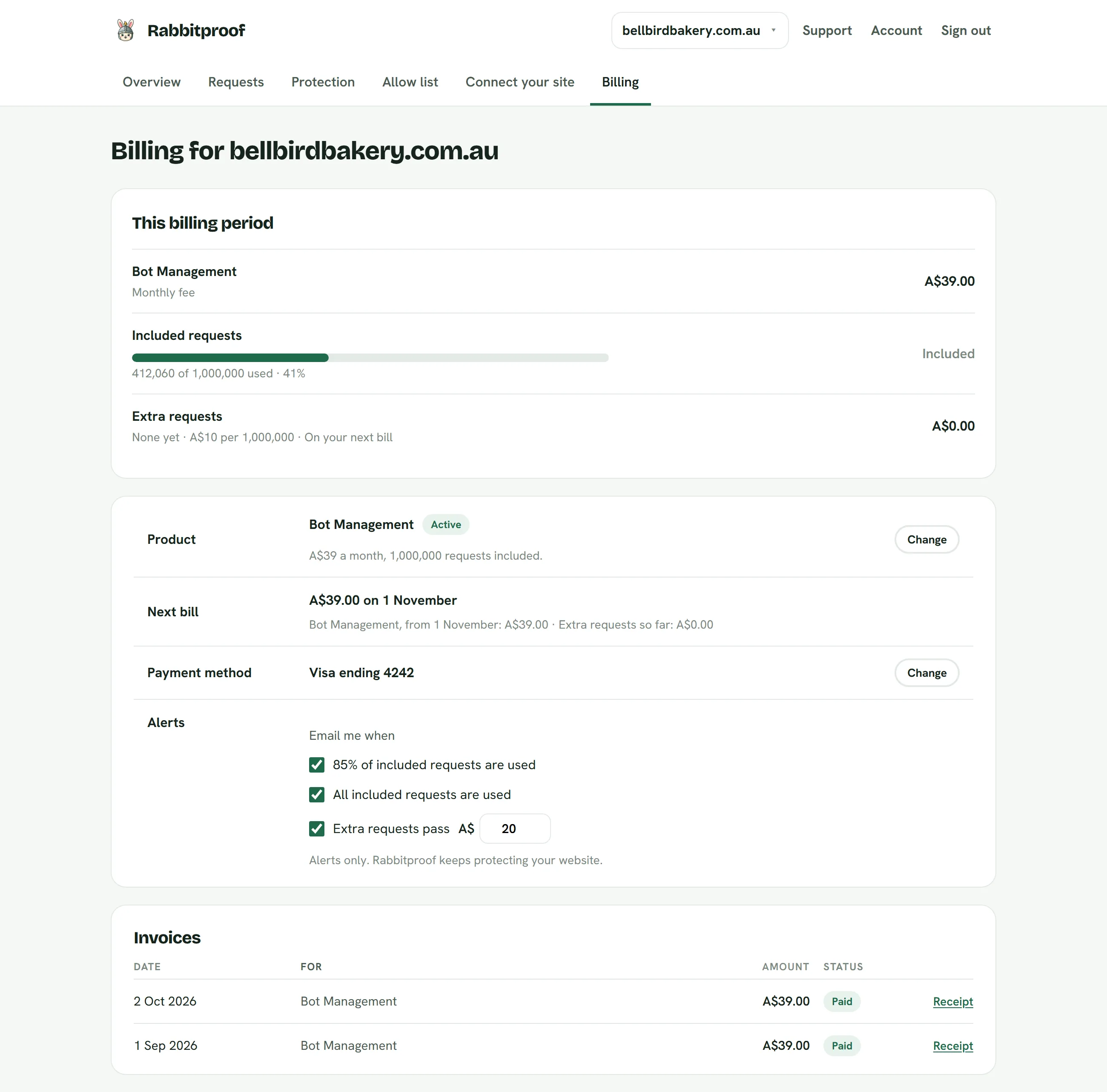The width and height of the screenshot is (1107, 1092).
Task: Toggle the All included requests used alert
Action: (317, 794)
